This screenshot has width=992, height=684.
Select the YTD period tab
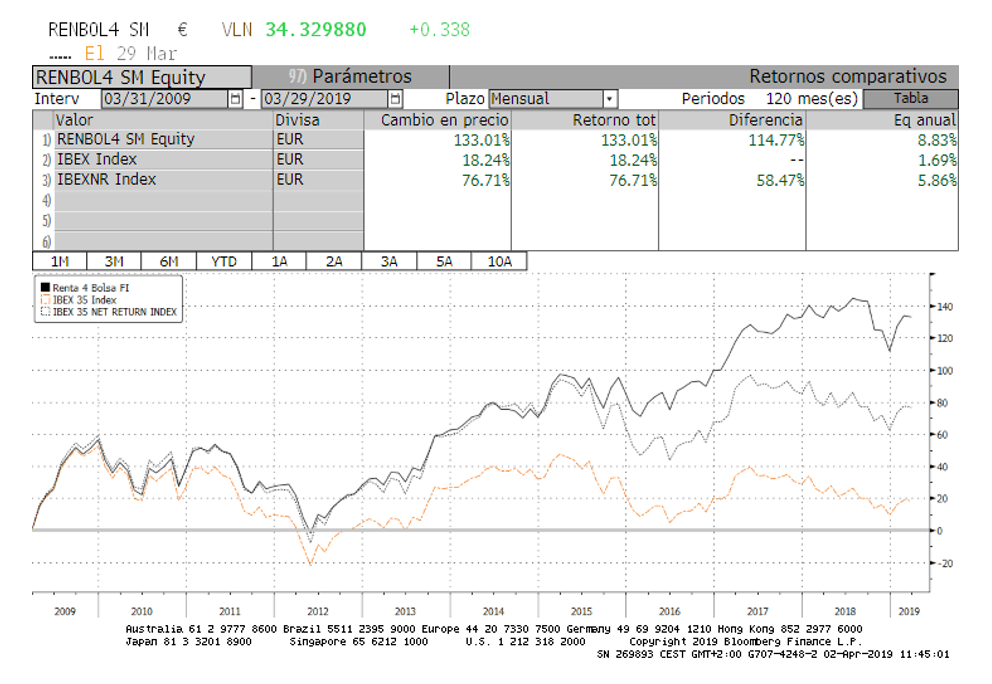click(224, 261)
